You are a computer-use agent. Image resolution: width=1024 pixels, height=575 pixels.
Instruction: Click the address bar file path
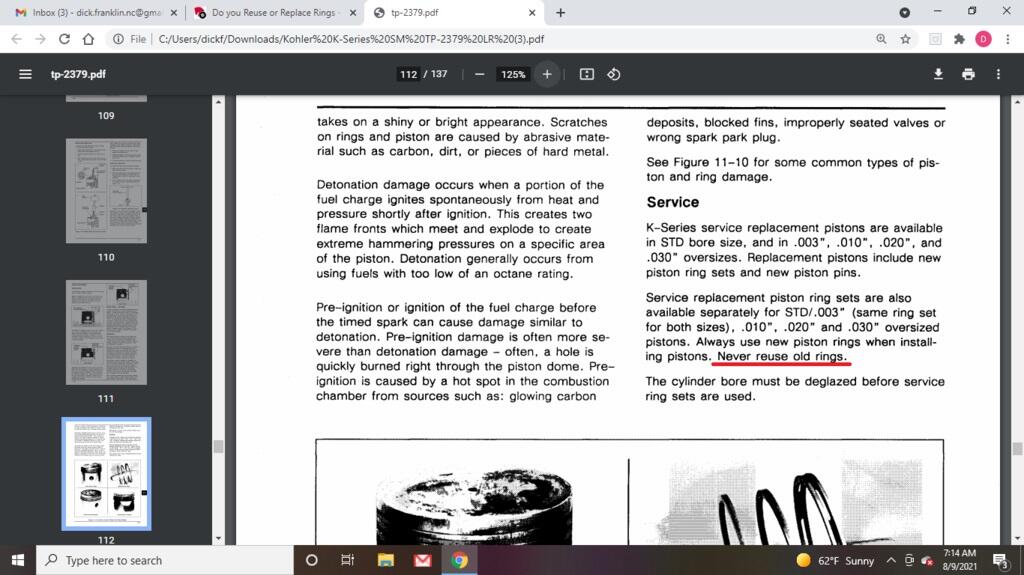[x=351, y=39]
